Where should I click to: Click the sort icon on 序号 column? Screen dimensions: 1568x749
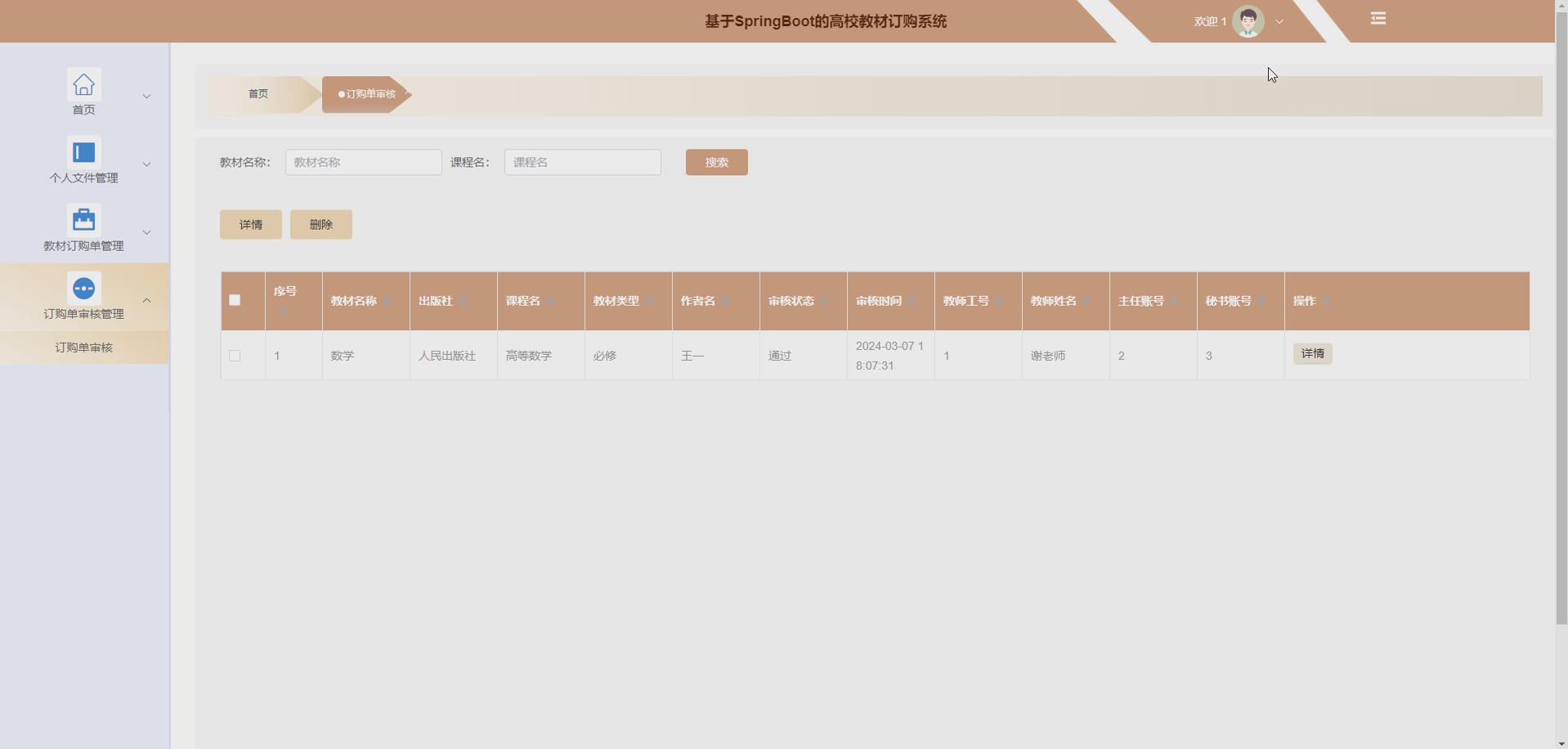click(284, 310)
